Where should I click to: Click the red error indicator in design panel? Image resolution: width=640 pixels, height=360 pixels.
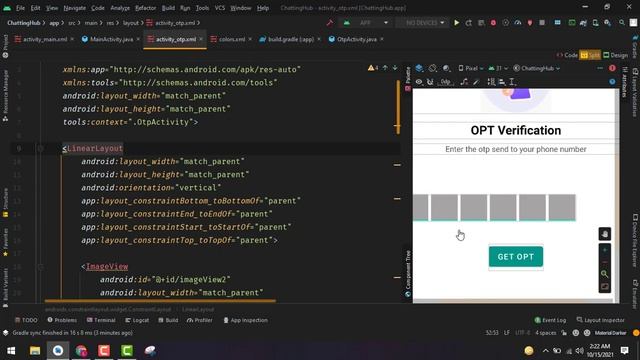[x=612, y=68]
